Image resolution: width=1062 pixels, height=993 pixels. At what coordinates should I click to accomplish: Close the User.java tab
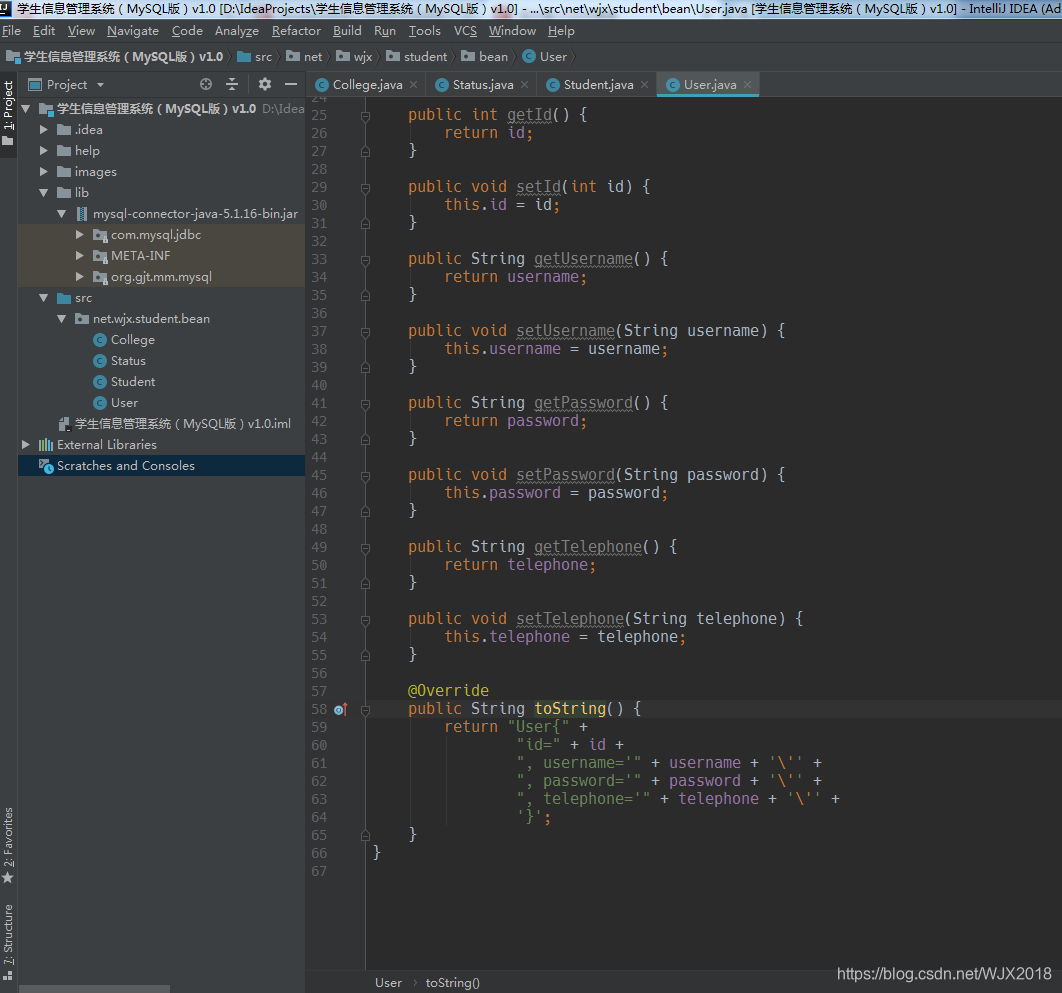click(x=747, y=85)
